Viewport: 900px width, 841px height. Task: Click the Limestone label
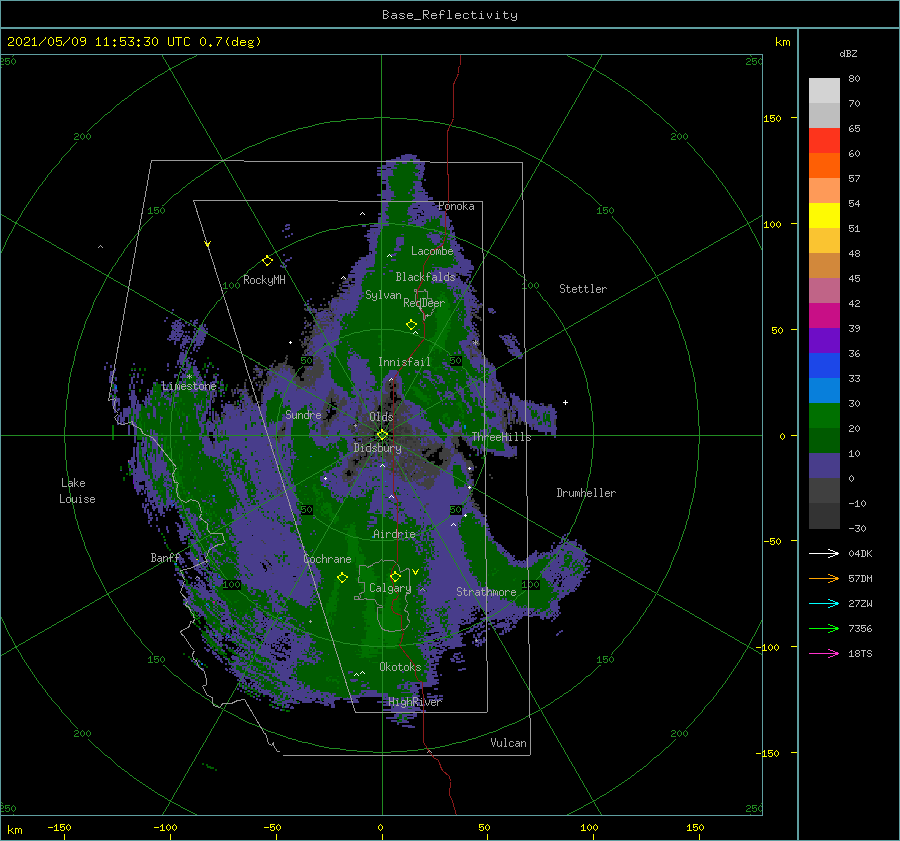point(189,386)
